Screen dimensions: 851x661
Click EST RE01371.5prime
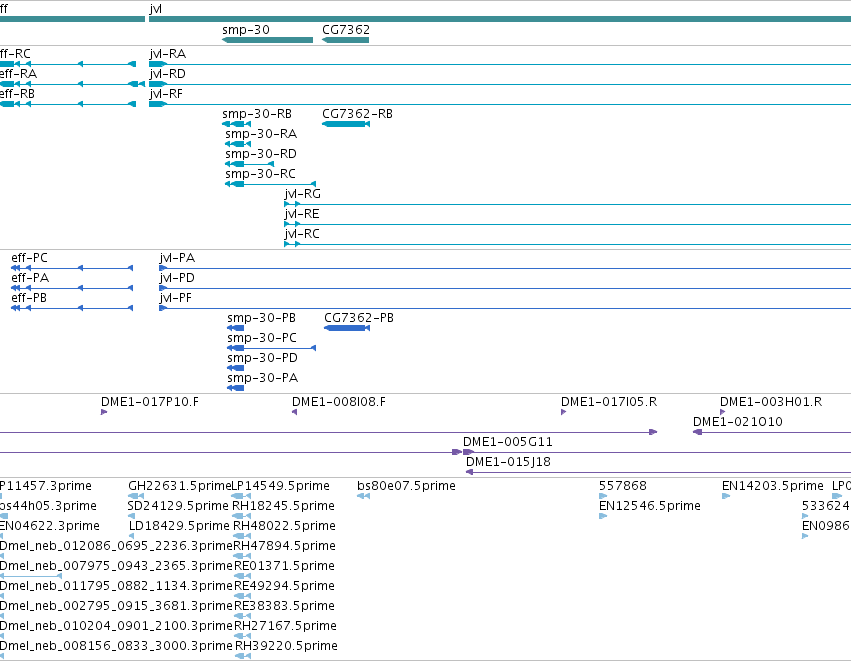242,576
